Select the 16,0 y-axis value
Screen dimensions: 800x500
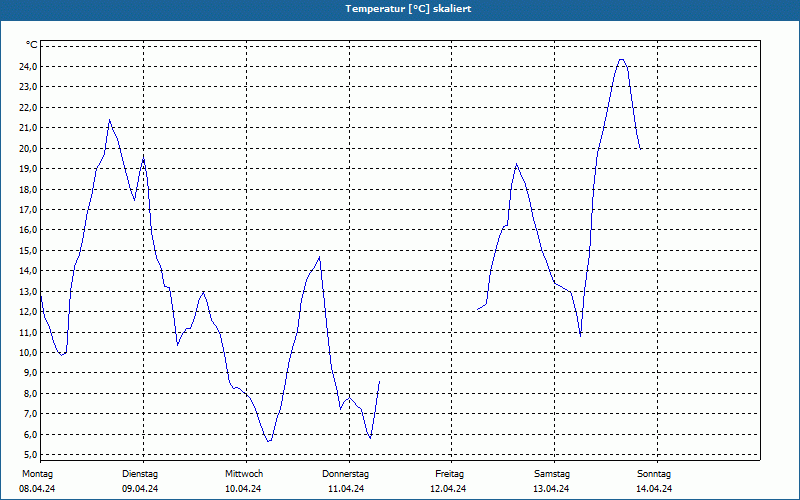point(28,230)
